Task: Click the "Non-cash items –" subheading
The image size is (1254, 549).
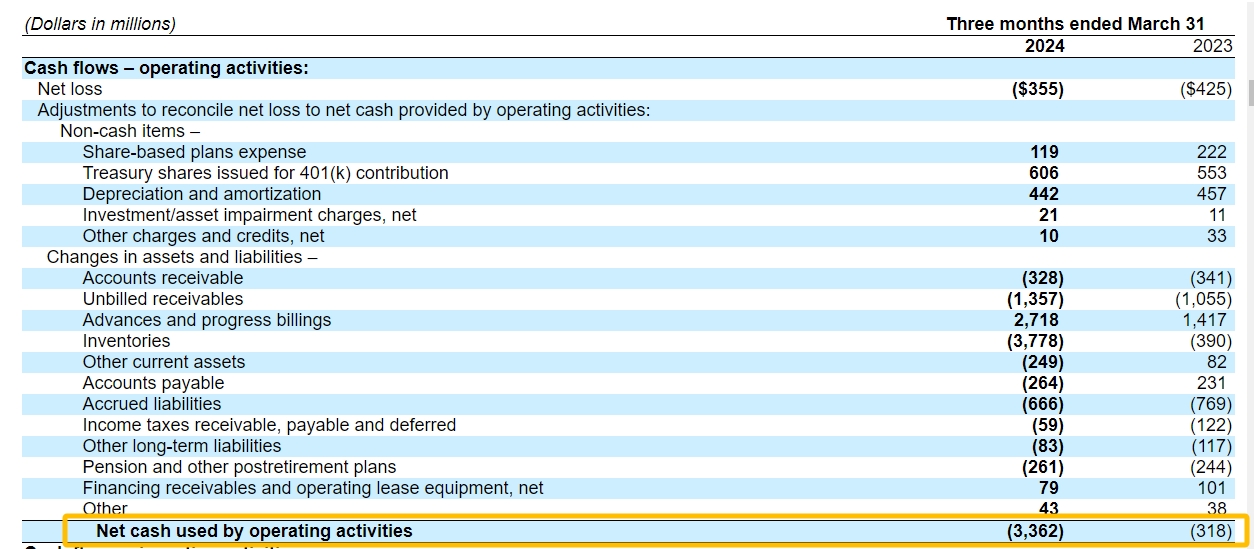Action: [130, 131]
